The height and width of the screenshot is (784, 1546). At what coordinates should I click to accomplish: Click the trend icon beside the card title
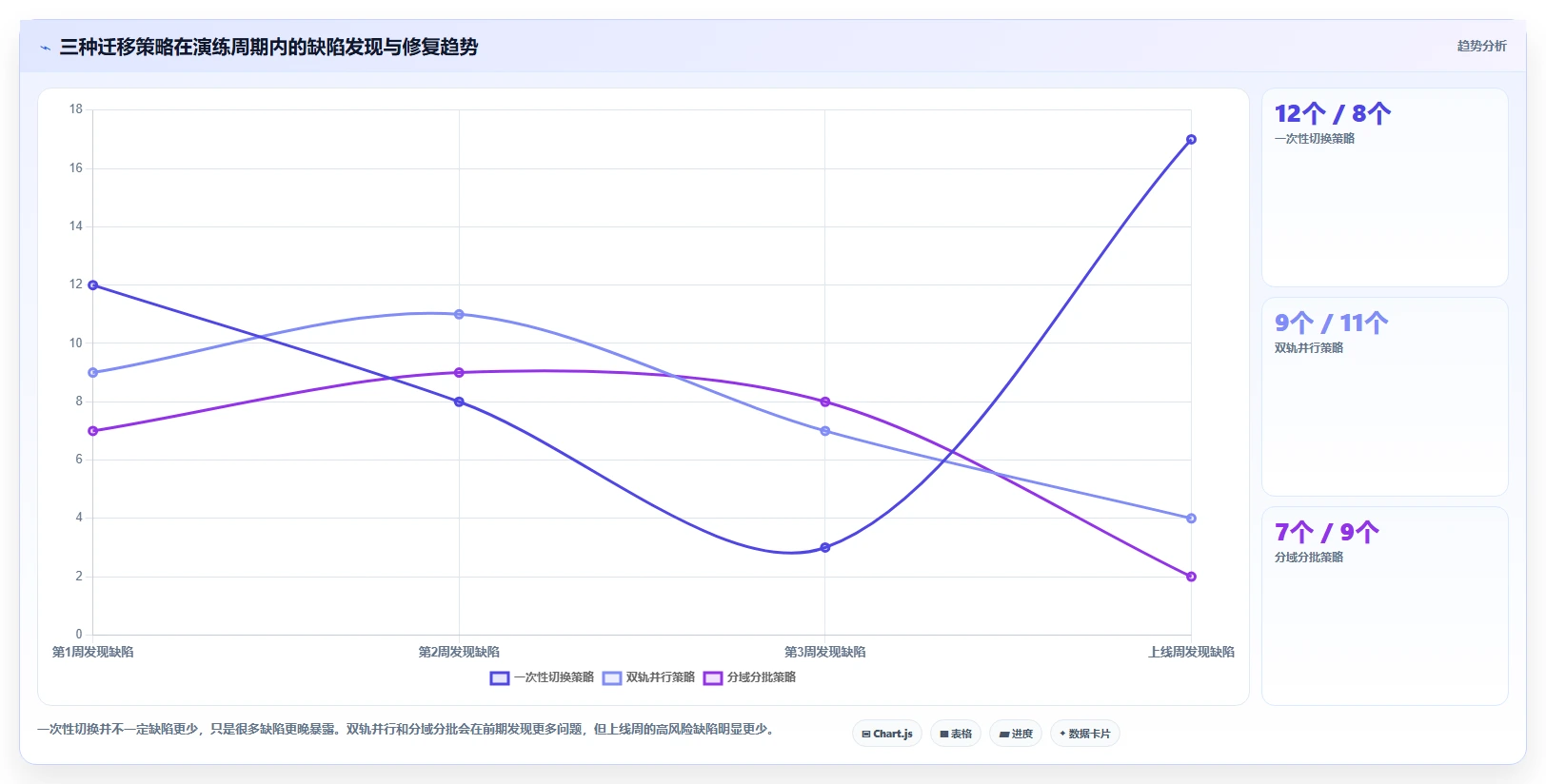(45, 48)
